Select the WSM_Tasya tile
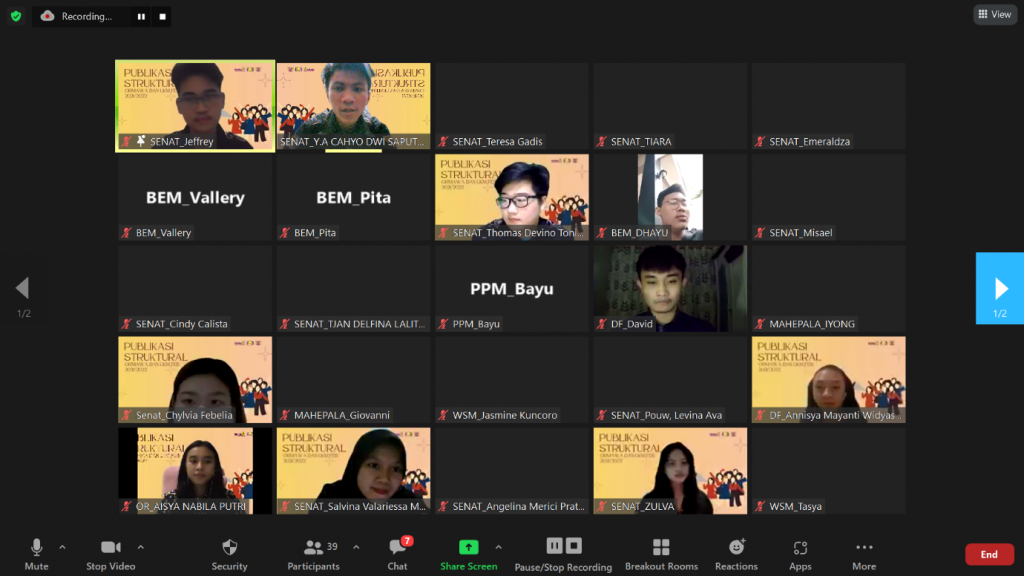The image size is (1024, 576). (828, 471)
